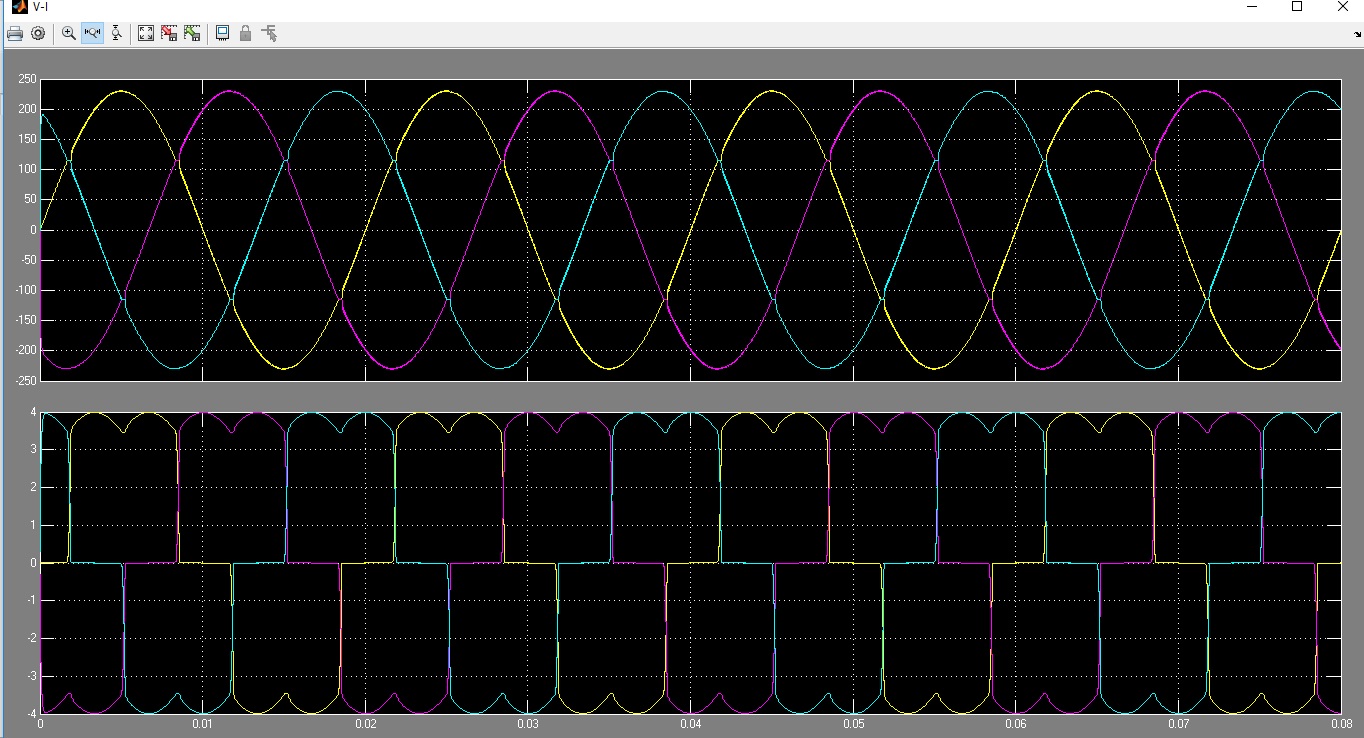Click the 250 label on upper plot axis

[x=27, y=80]
